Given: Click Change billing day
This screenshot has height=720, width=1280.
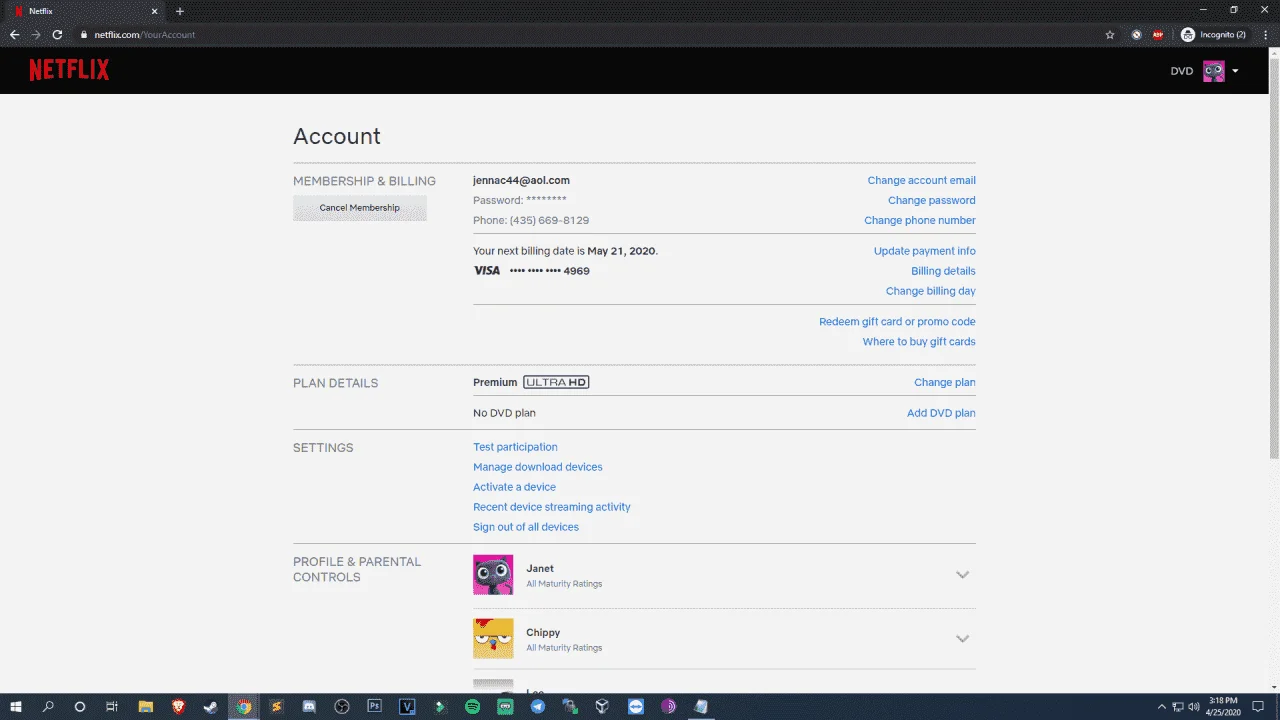Looking at the screenshot, I should [931, 291].
